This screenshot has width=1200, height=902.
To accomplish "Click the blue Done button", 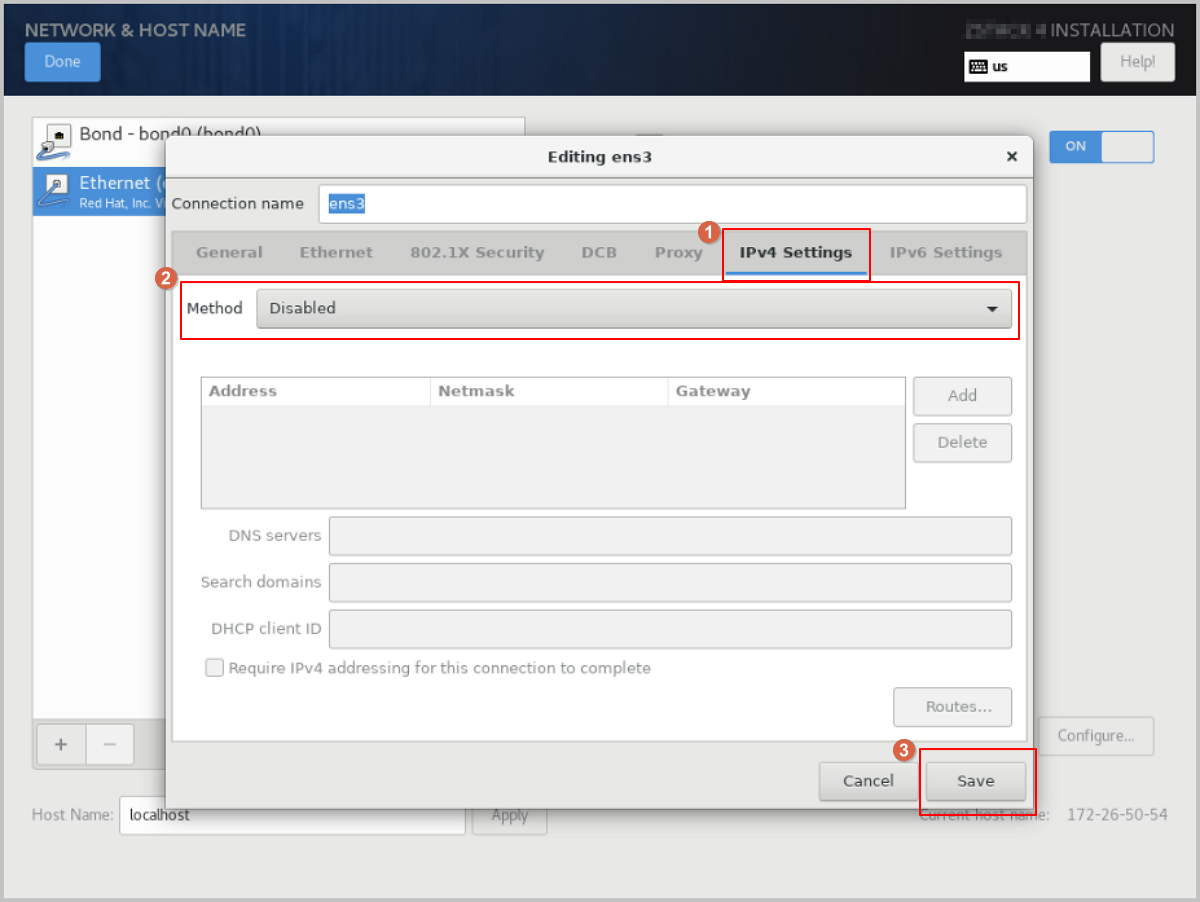I will point(62,62).
